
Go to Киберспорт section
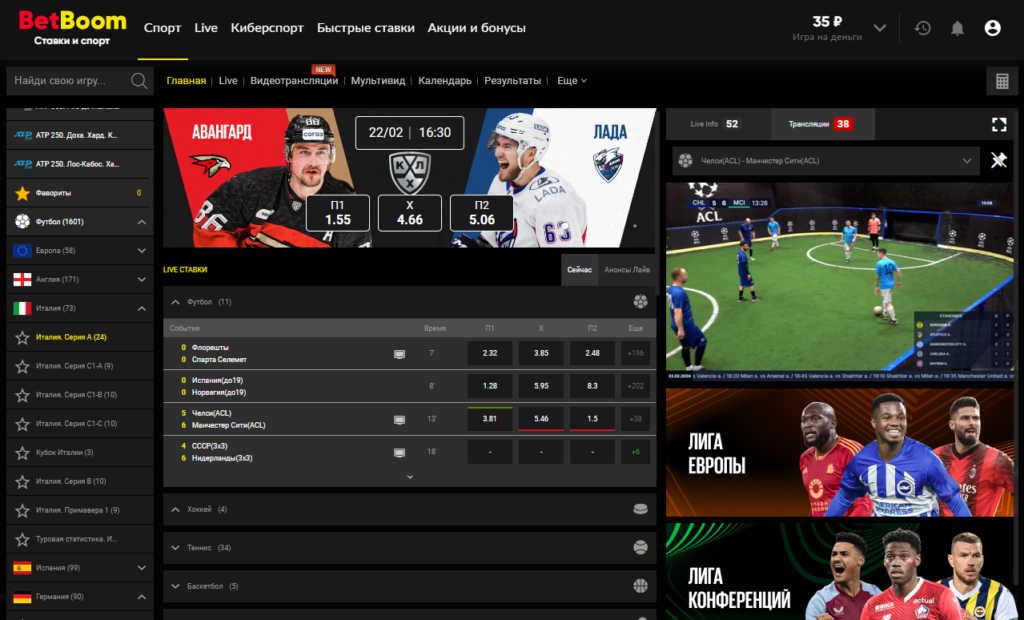click(x=267, y=28)
